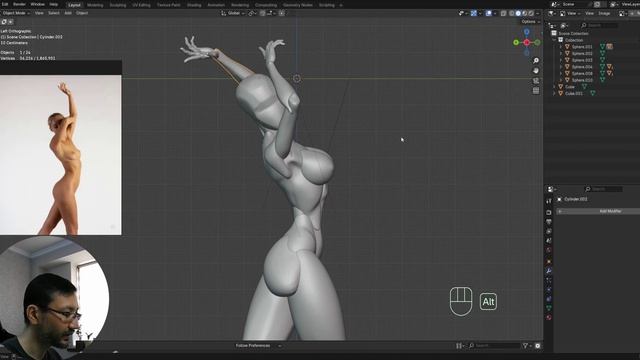
Task: Expand Sphere.004 in the outliner
Action: pyautogui.click(x=561, y=67)
